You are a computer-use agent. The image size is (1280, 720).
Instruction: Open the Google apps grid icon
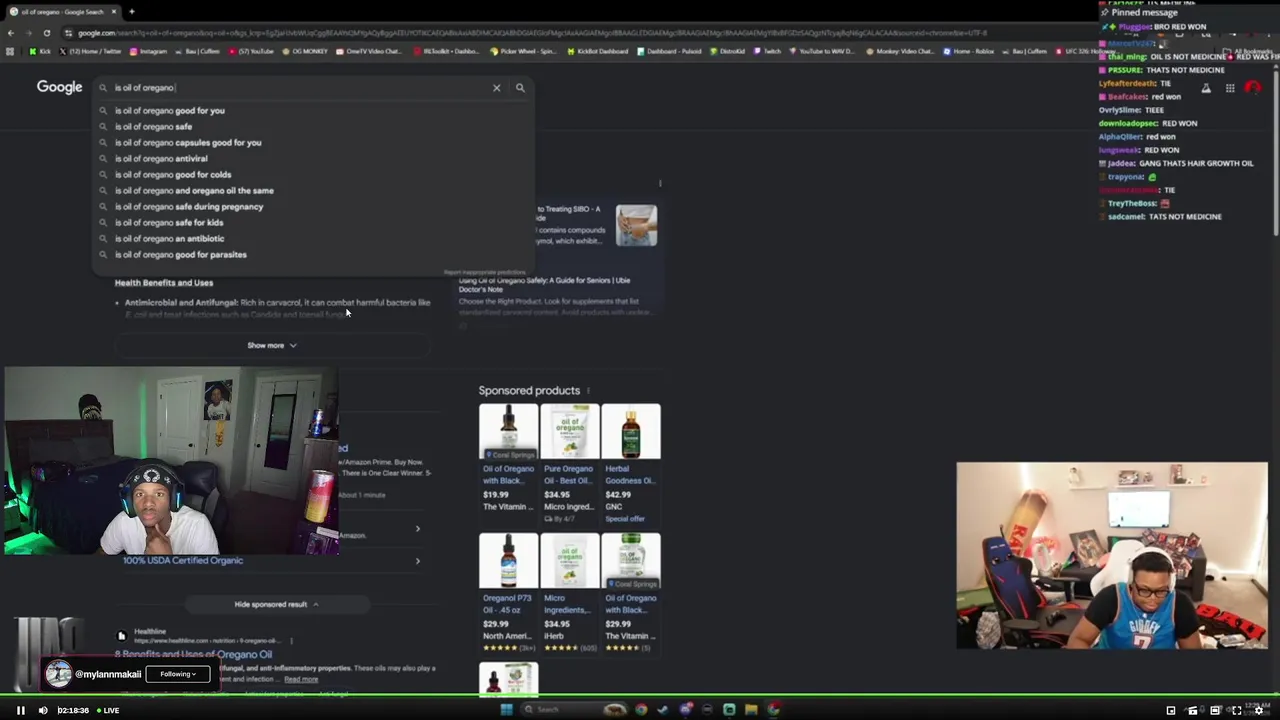point(1230,88)
